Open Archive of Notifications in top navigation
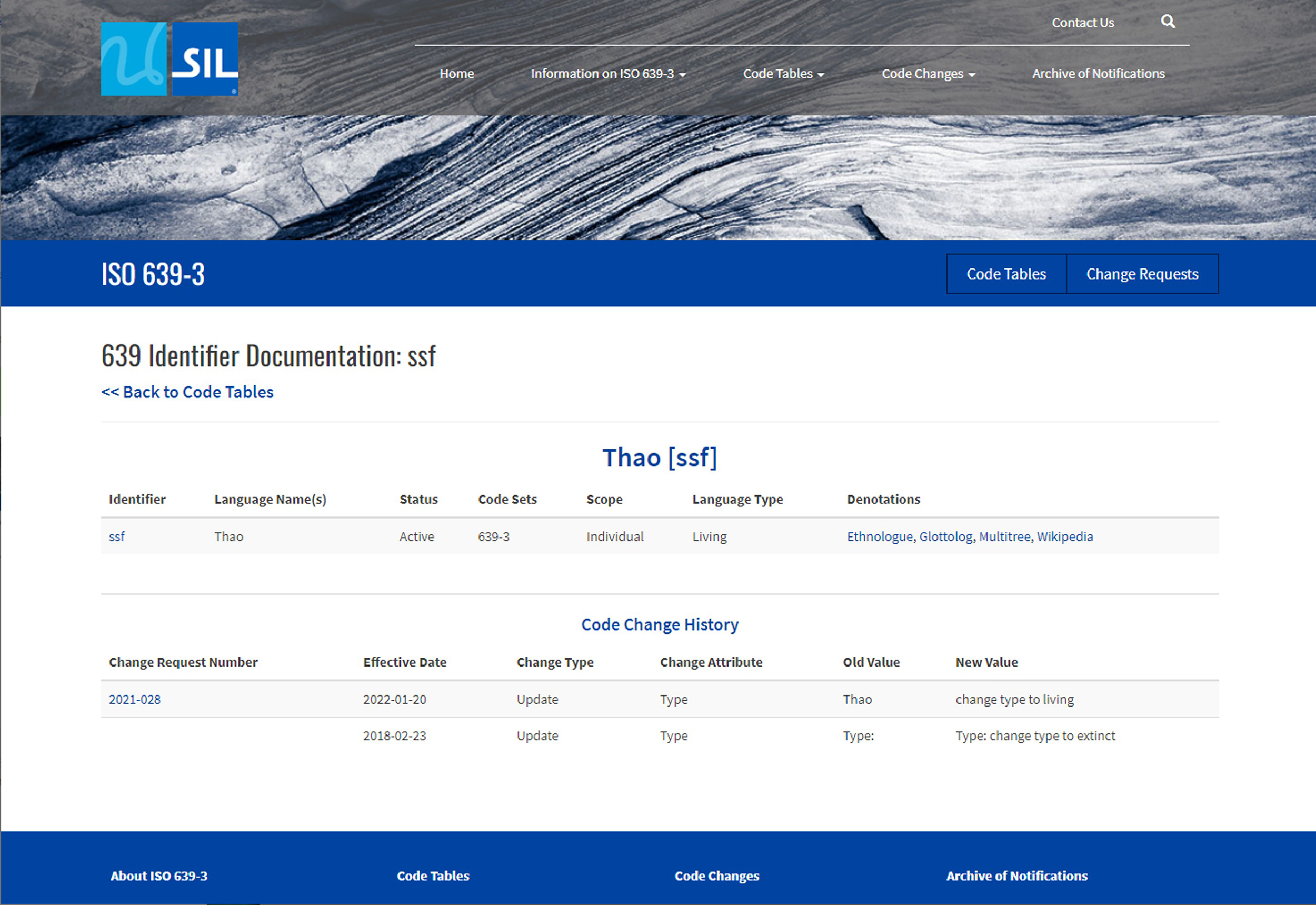Viewport: 1316px width, 905px height. coord(1098,74)
